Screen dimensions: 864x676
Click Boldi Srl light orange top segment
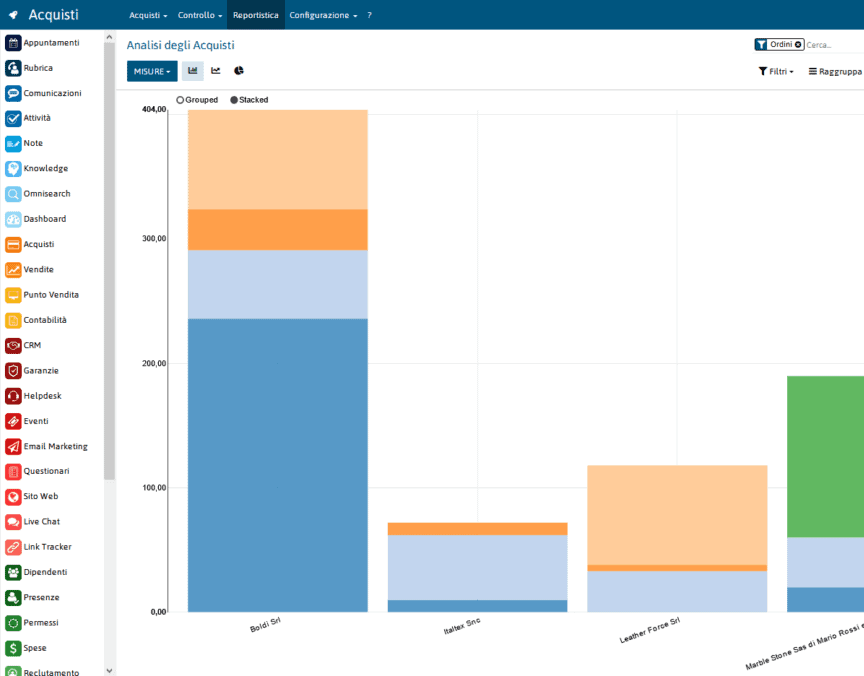point(278,160)
